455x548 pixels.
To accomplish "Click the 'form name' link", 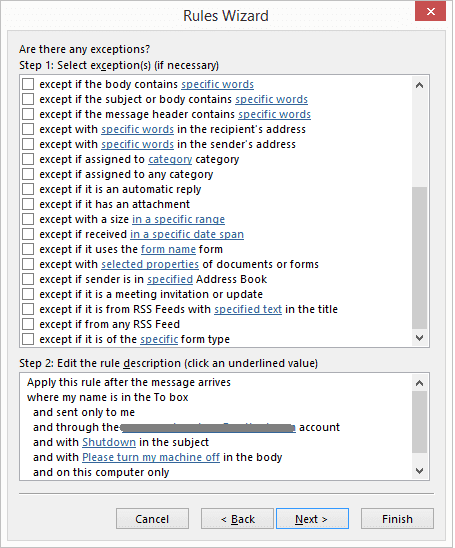I will click(x=168, y=249).
